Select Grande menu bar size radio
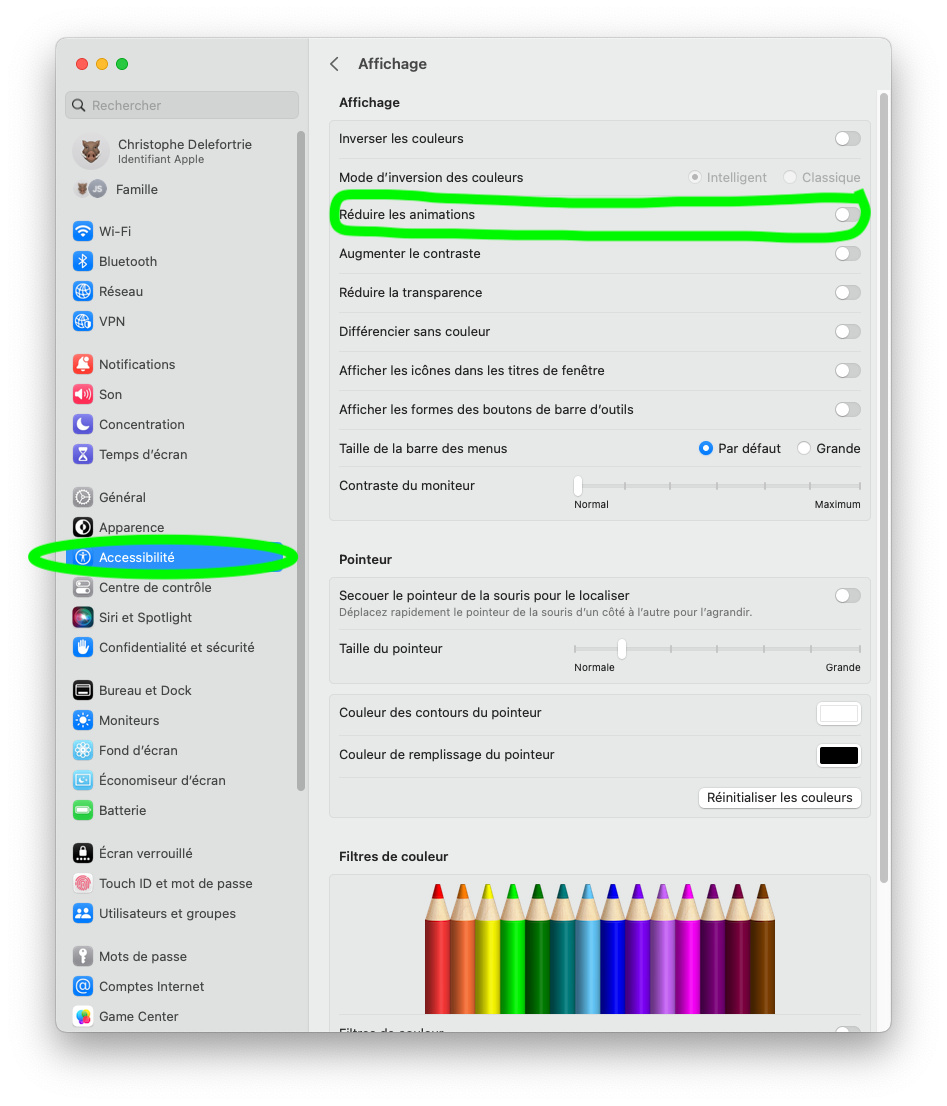The image size is (947, 1106). (x=804, y=449)
